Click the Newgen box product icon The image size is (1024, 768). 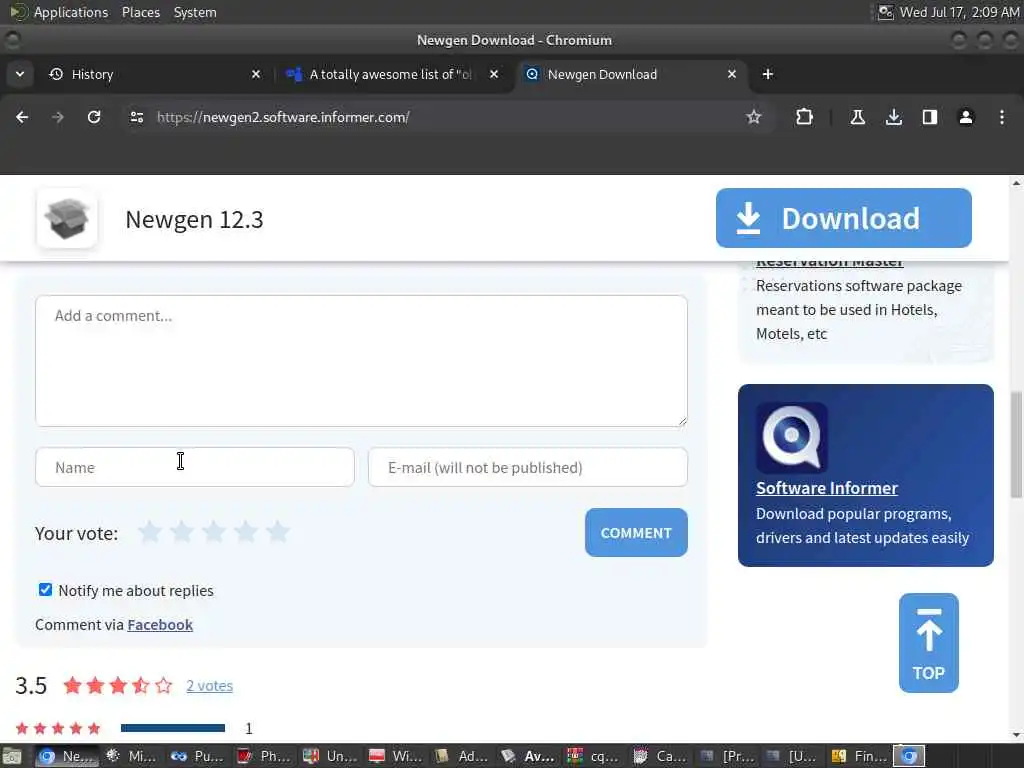click(67, 219)
